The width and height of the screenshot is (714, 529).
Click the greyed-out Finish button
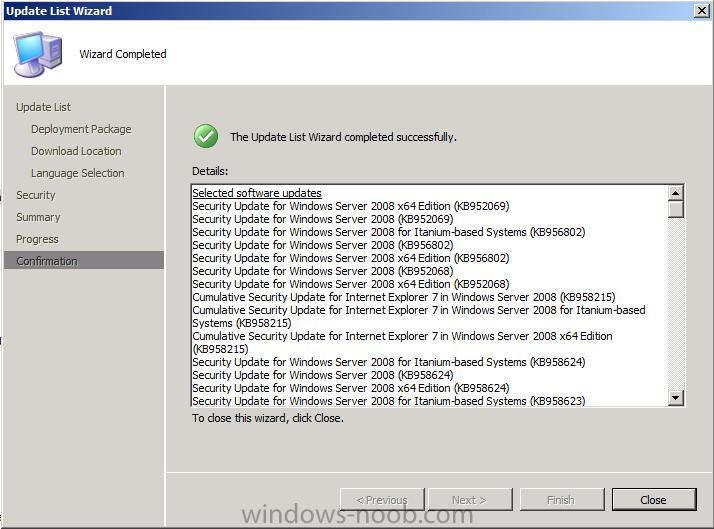[x=562, y=499]
